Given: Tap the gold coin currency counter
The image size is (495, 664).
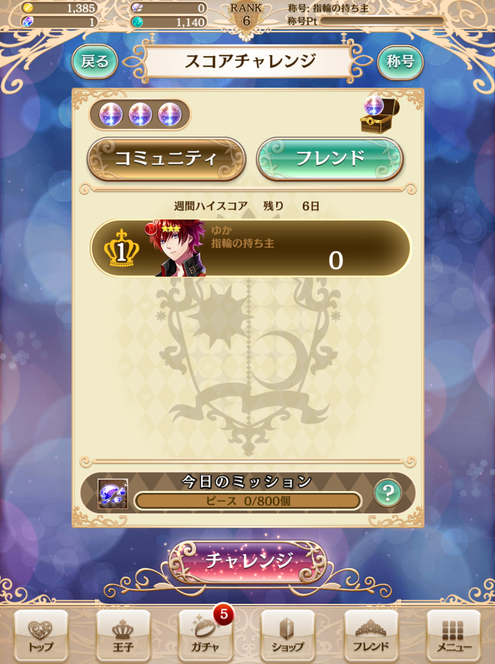Looking at the screenshot, I should (59, 8).
